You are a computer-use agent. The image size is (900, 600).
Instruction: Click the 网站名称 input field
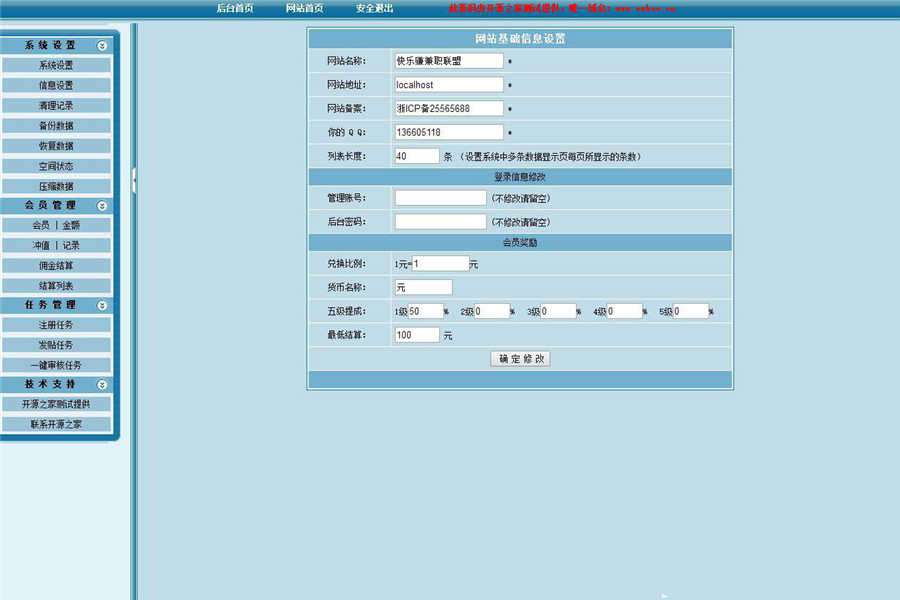[x=449, y=61]
